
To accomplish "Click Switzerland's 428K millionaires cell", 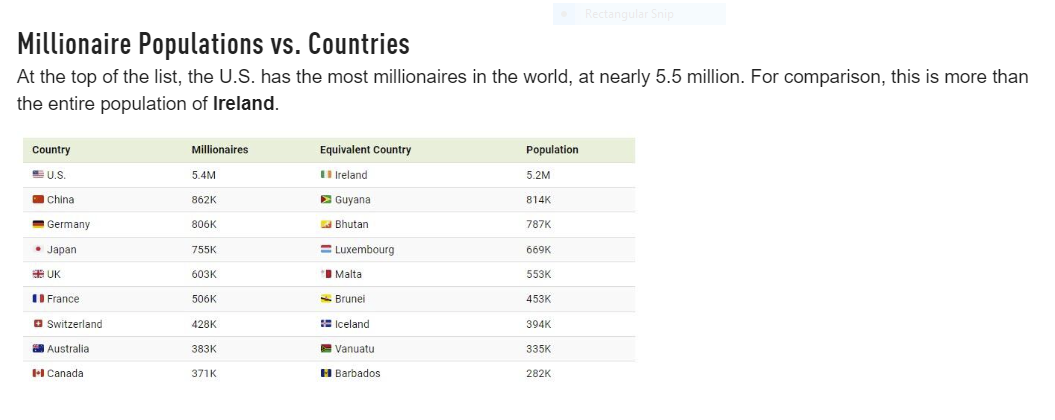I will coord(204,324).
